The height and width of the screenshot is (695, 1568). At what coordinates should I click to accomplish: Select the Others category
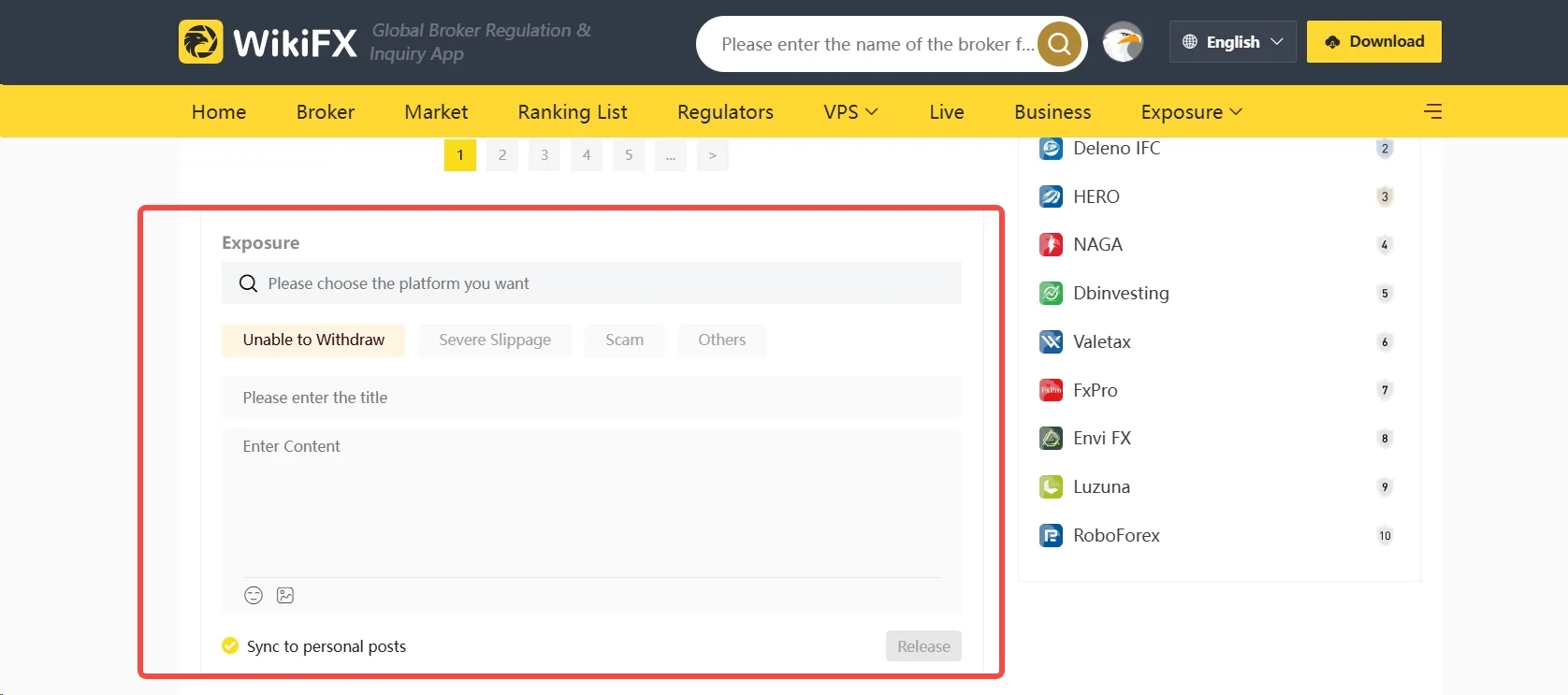coord(722,340)
